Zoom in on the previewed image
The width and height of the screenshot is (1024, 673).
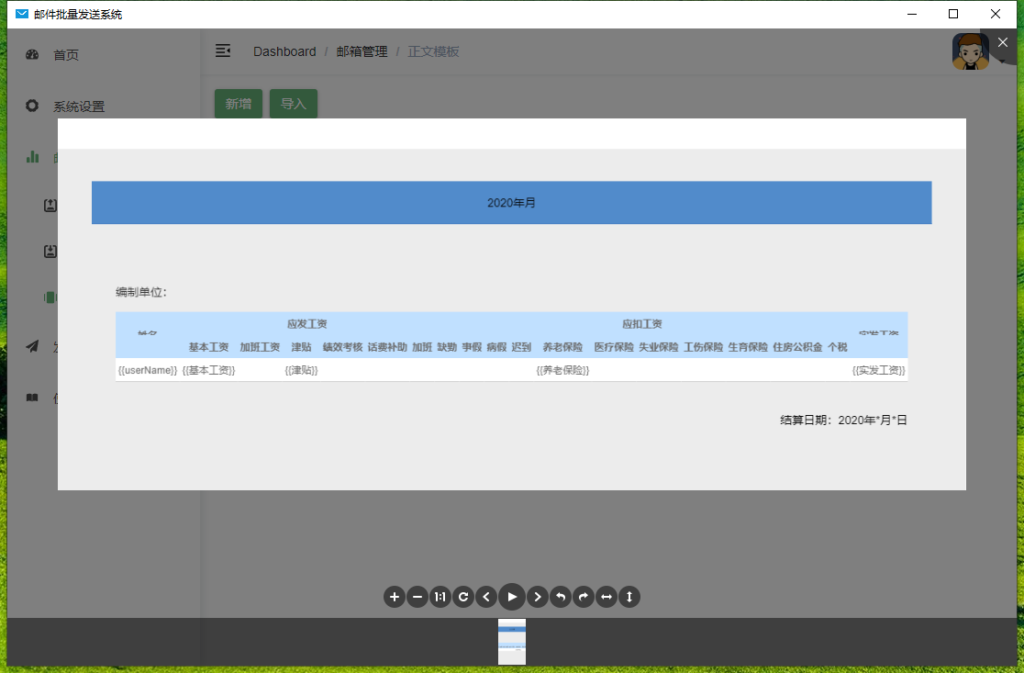[395, 597]
